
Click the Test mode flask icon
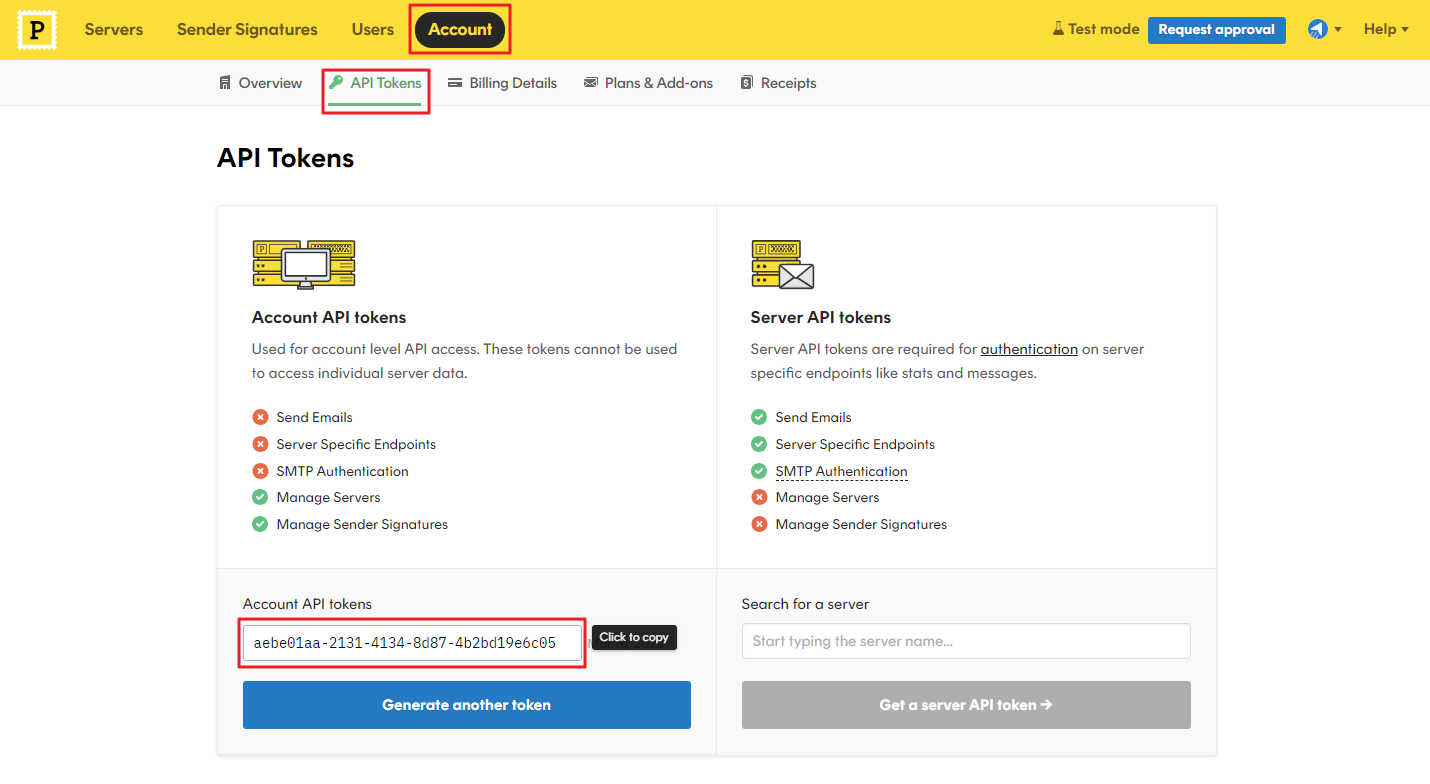click(x=1058, y=29)
